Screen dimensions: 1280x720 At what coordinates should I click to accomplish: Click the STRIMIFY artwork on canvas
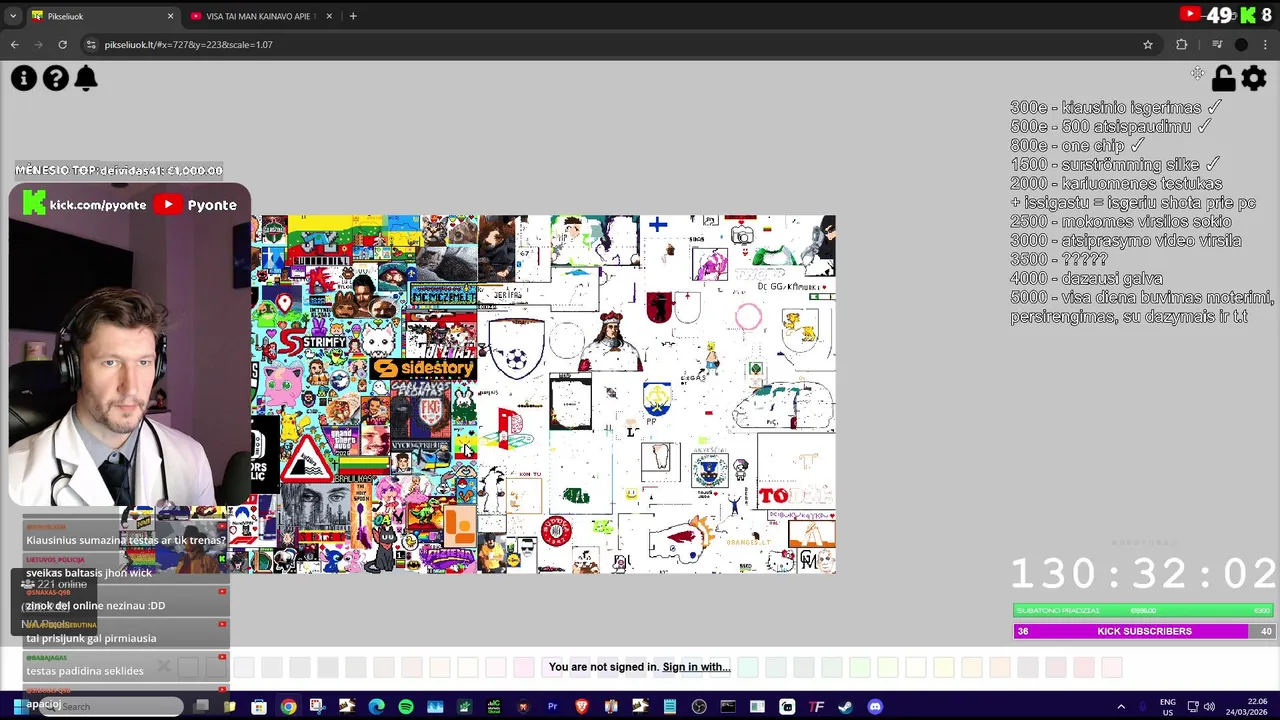click(x=313, y=342)
